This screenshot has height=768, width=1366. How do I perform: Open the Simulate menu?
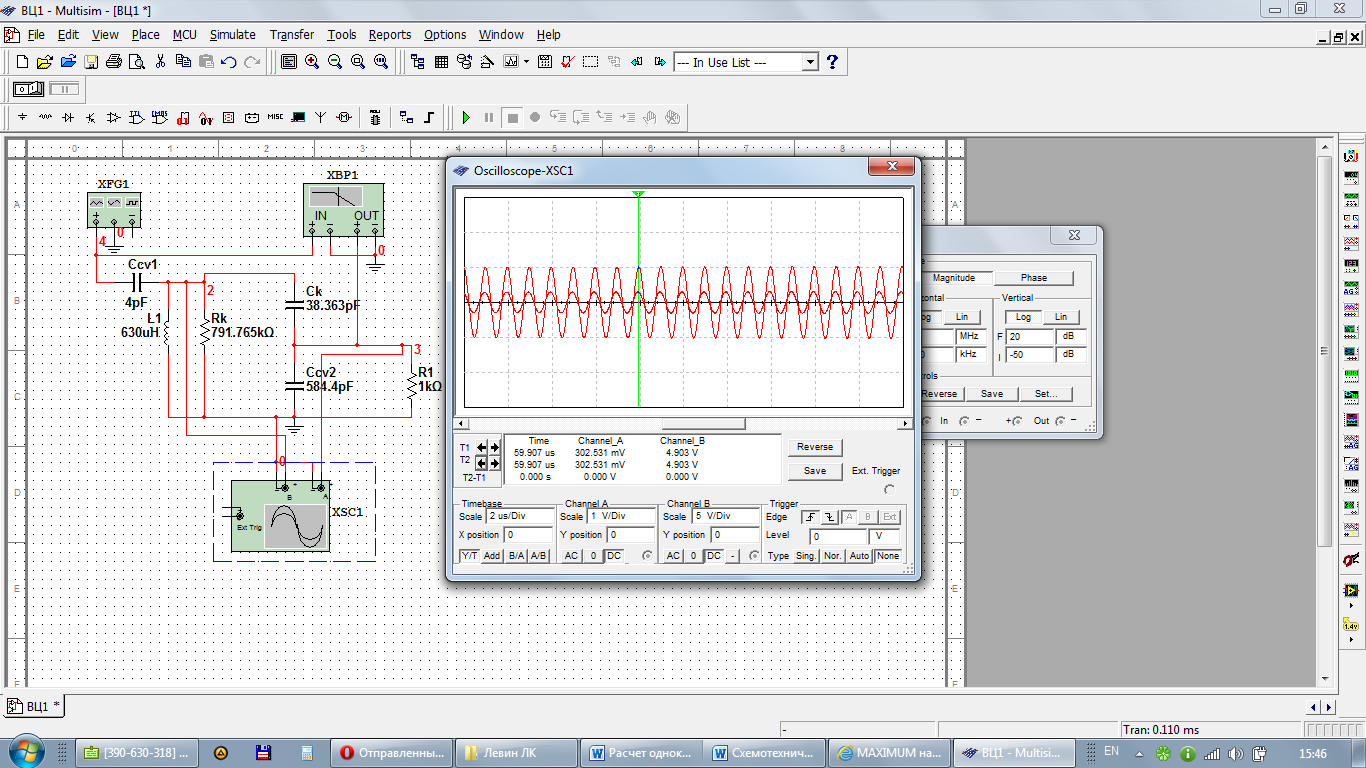pyautogui.click(x=232, y=34)
